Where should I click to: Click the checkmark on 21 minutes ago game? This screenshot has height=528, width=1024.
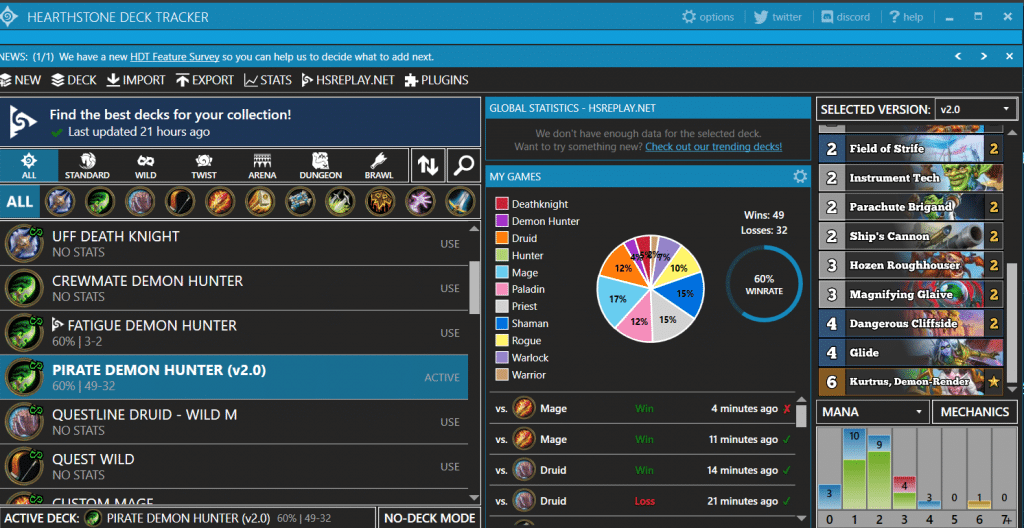[x=786, y=501]
